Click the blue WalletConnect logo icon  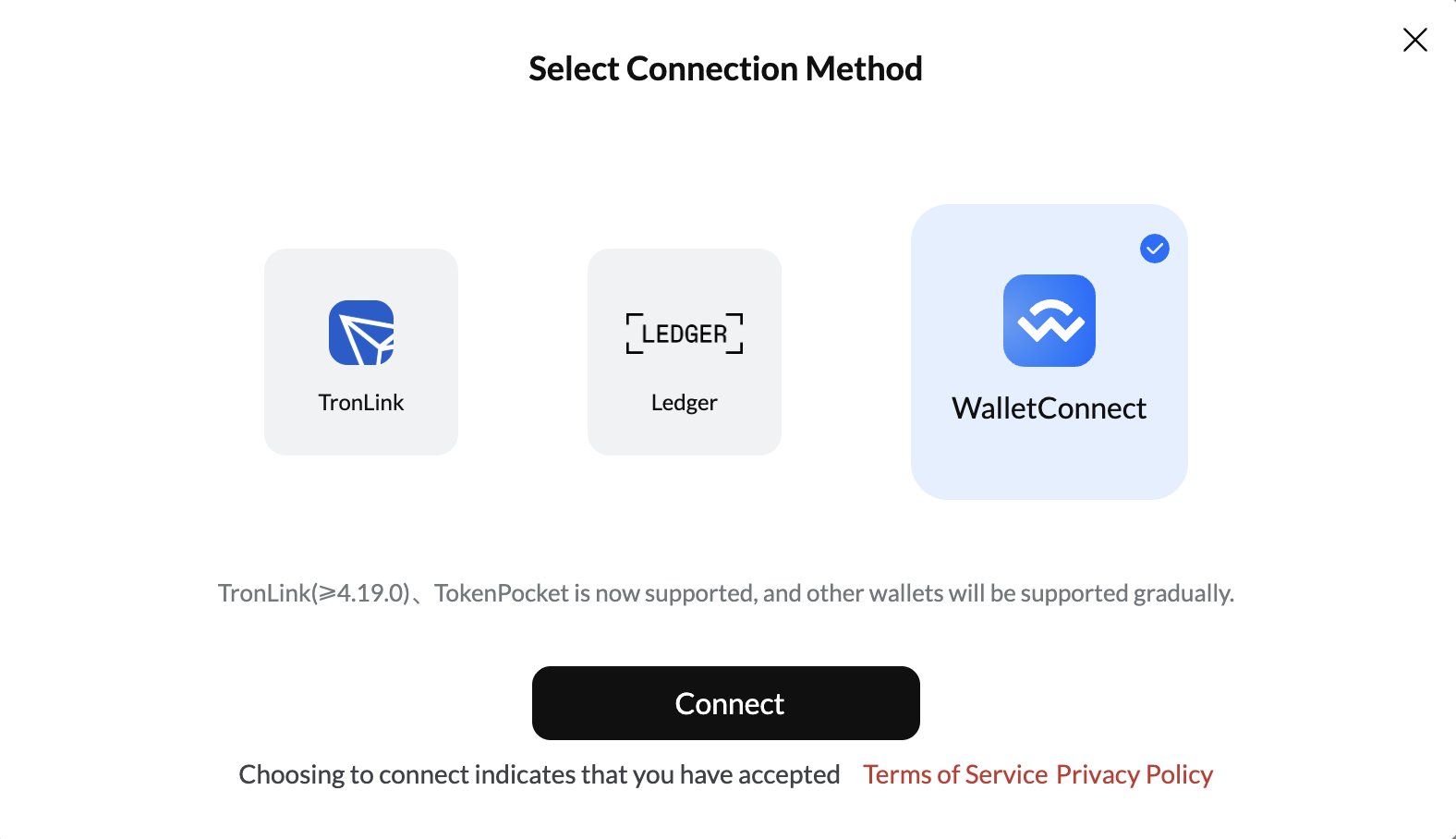[1049, 321]
